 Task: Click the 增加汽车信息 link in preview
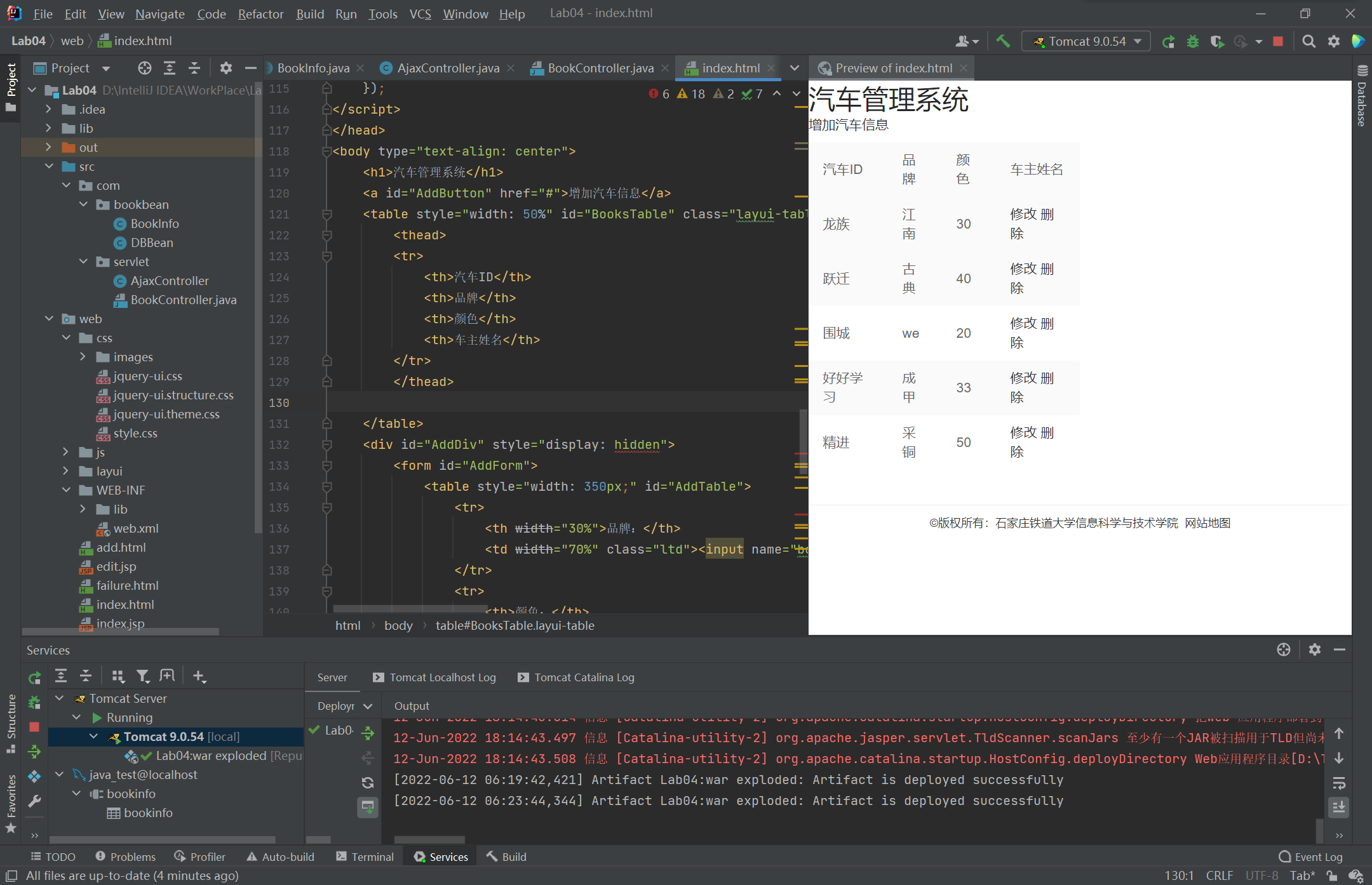[849, 125]
